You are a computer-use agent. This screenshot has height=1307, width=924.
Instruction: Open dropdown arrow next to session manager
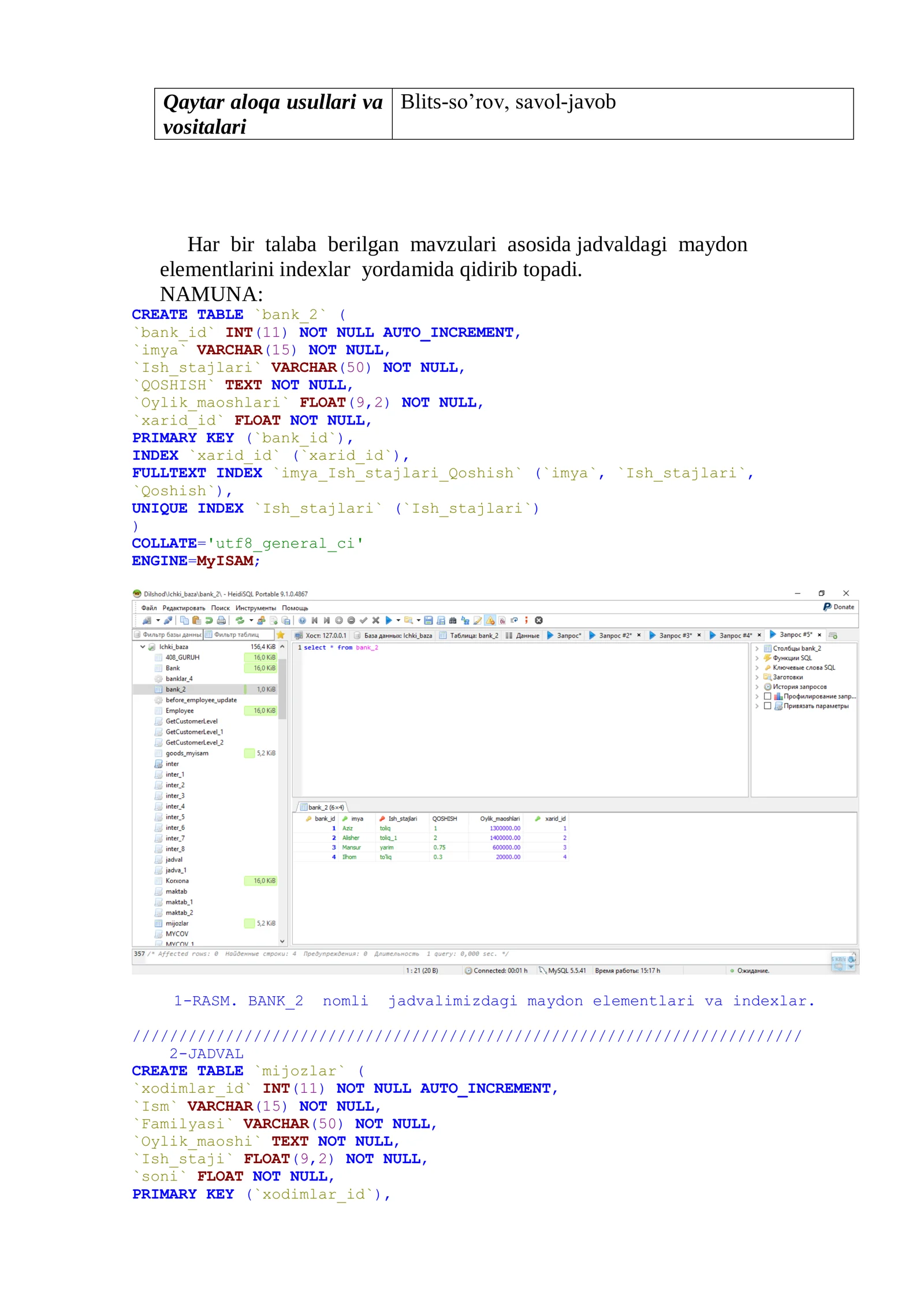pos(158,620)
